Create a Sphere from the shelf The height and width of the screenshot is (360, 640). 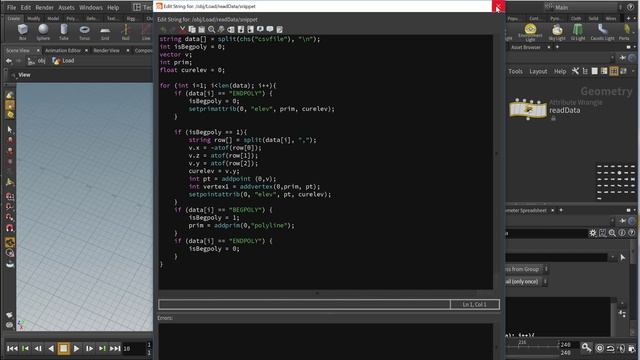click(43, 31)
